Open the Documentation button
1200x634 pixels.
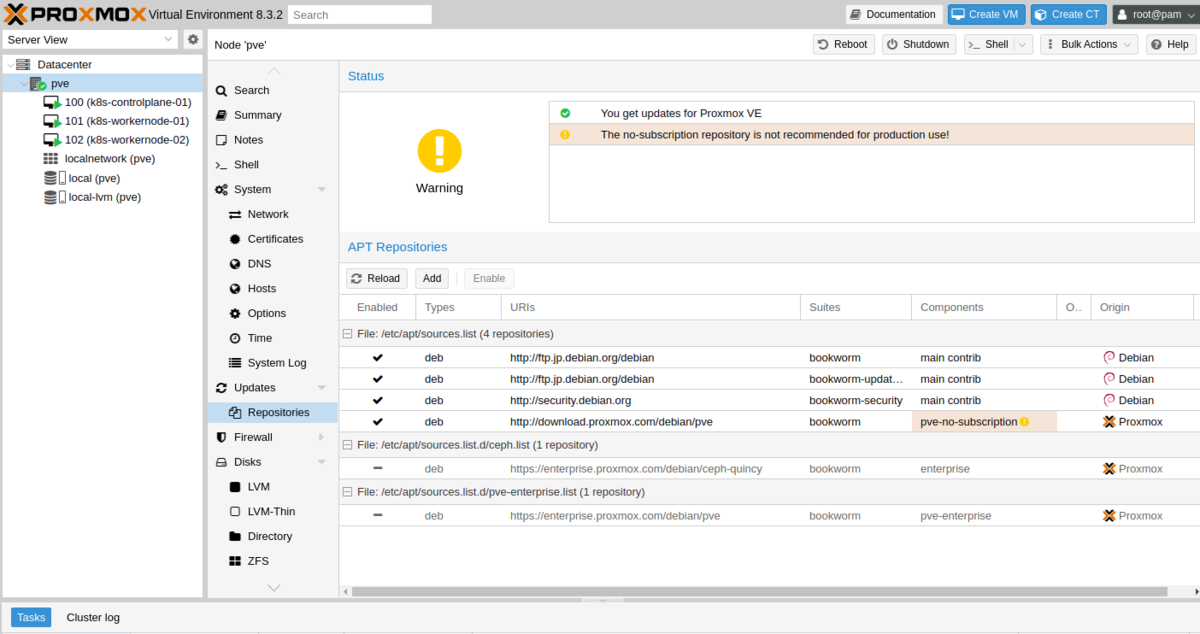(894, 14)
